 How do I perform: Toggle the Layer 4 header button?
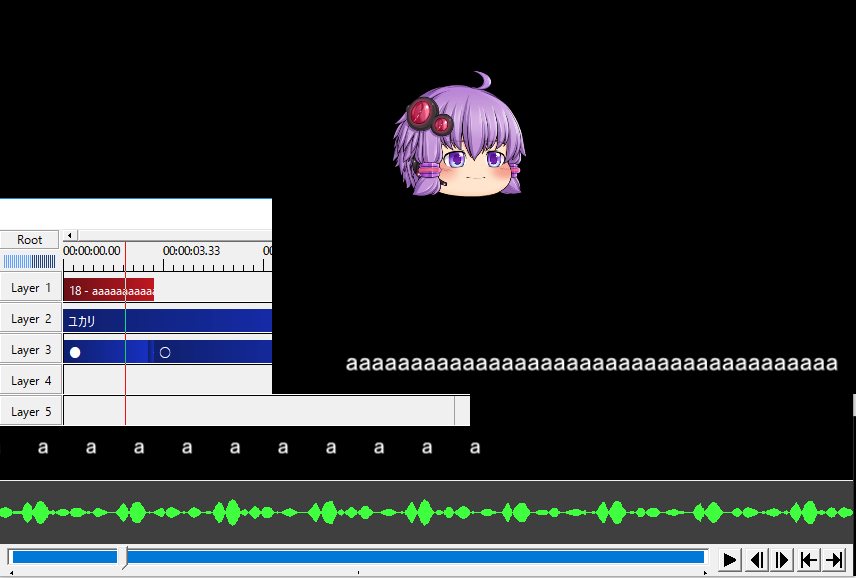pos(30,381)
